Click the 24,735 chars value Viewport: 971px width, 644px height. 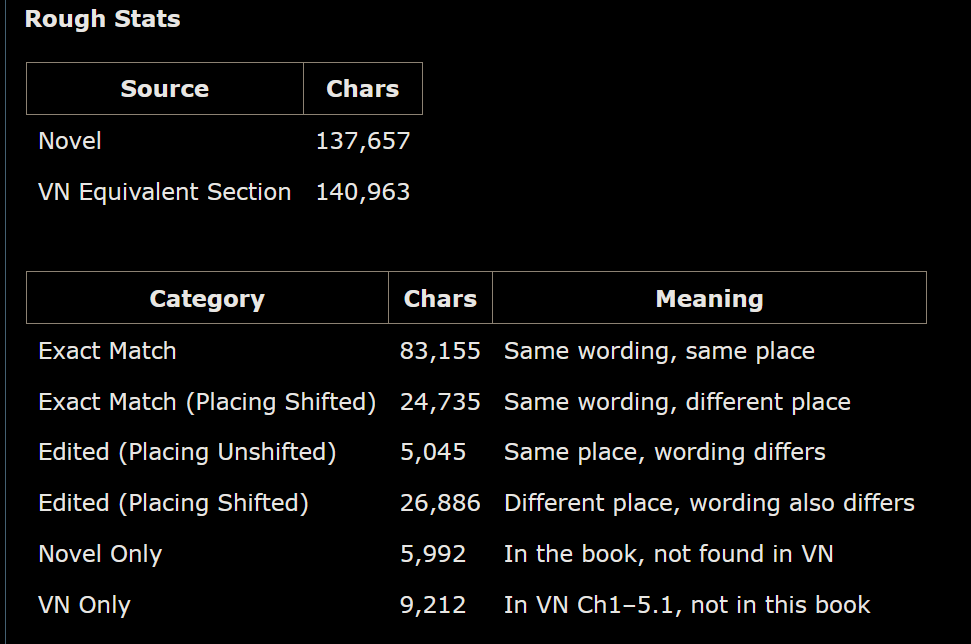pyautogui.click(x=440, y=402)
